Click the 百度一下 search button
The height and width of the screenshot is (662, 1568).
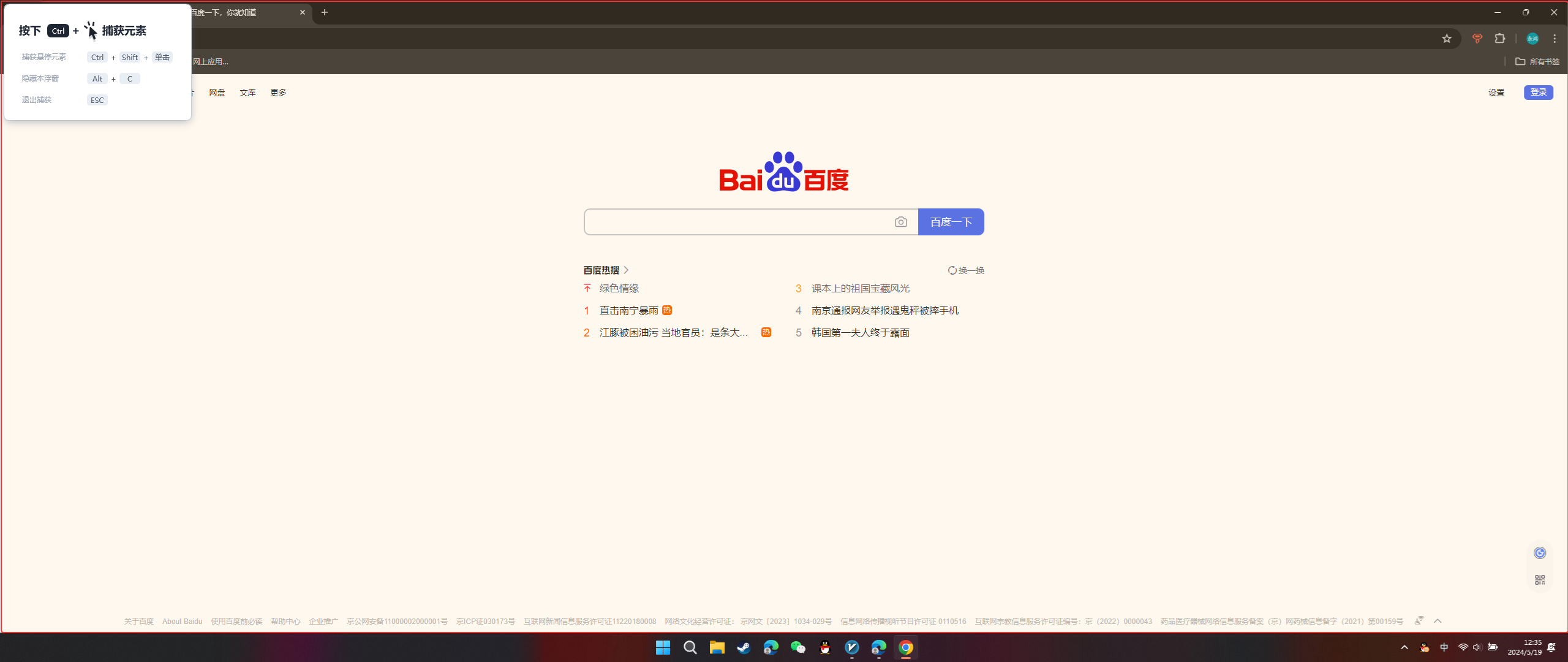coord(951,222)
